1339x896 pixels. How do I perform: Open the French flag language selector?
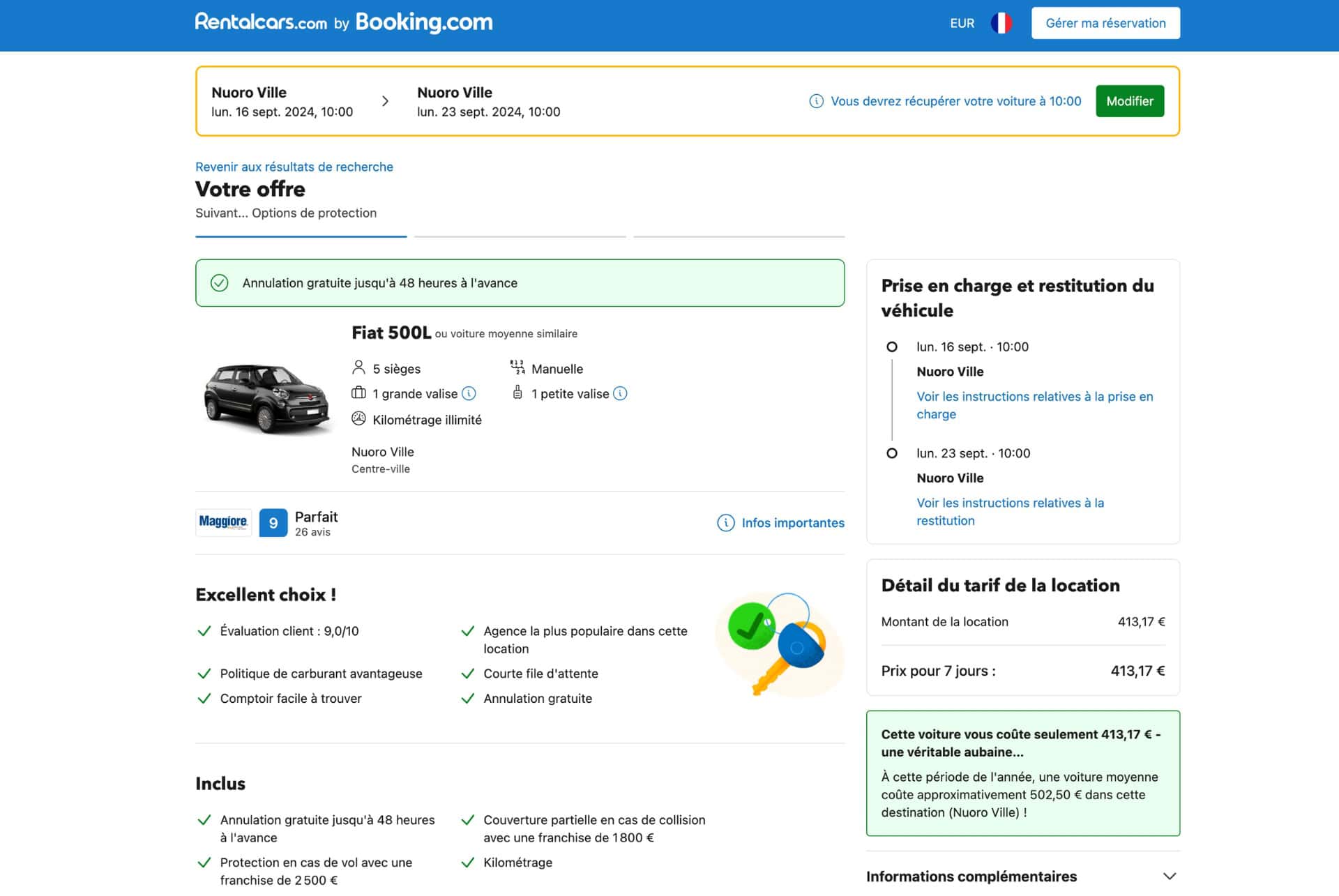point(1001,23)
